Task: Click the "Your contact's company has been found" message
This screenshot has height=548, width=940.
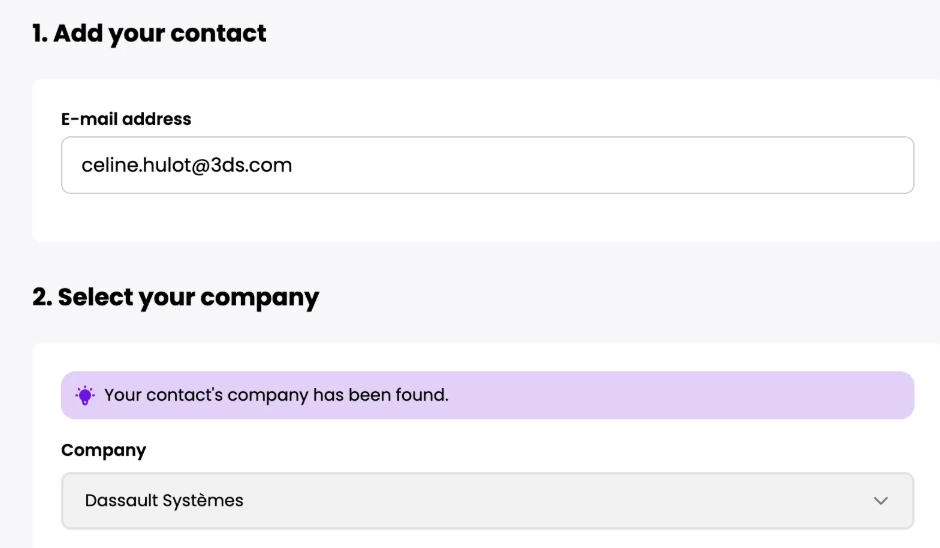Action: coord(276,395)
